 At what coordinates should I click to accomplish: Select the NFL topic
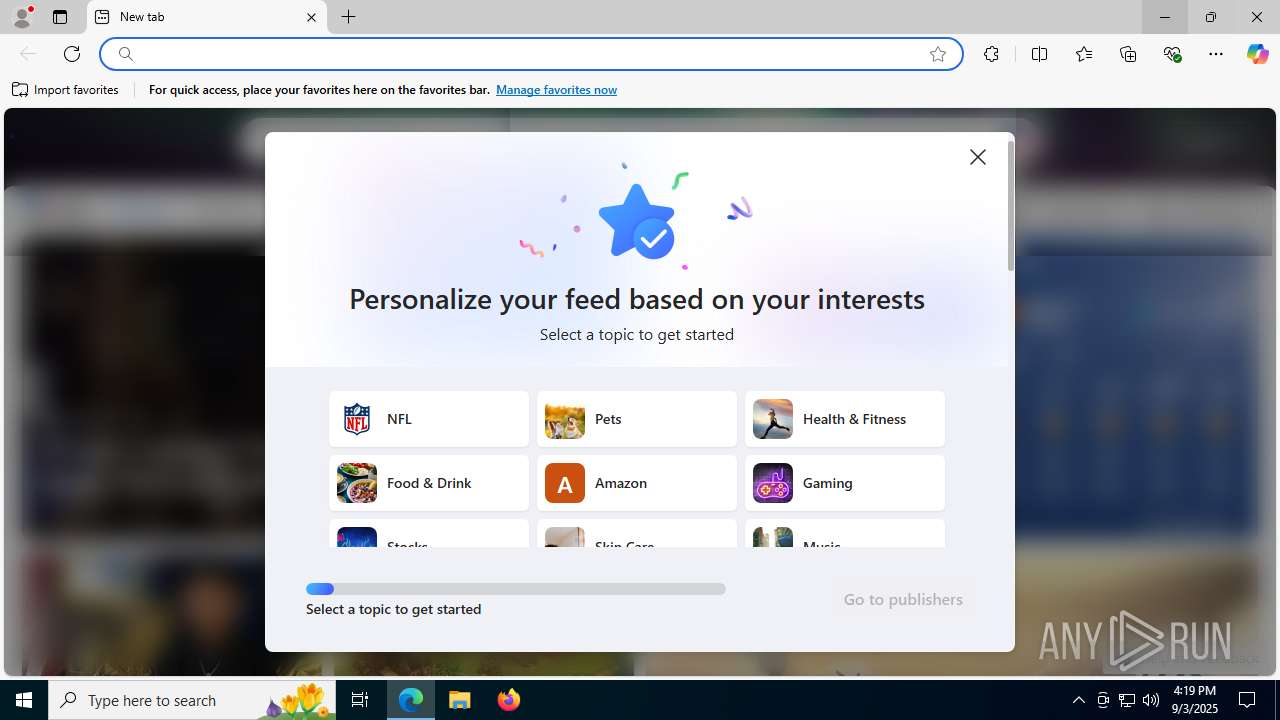point(429,419)
